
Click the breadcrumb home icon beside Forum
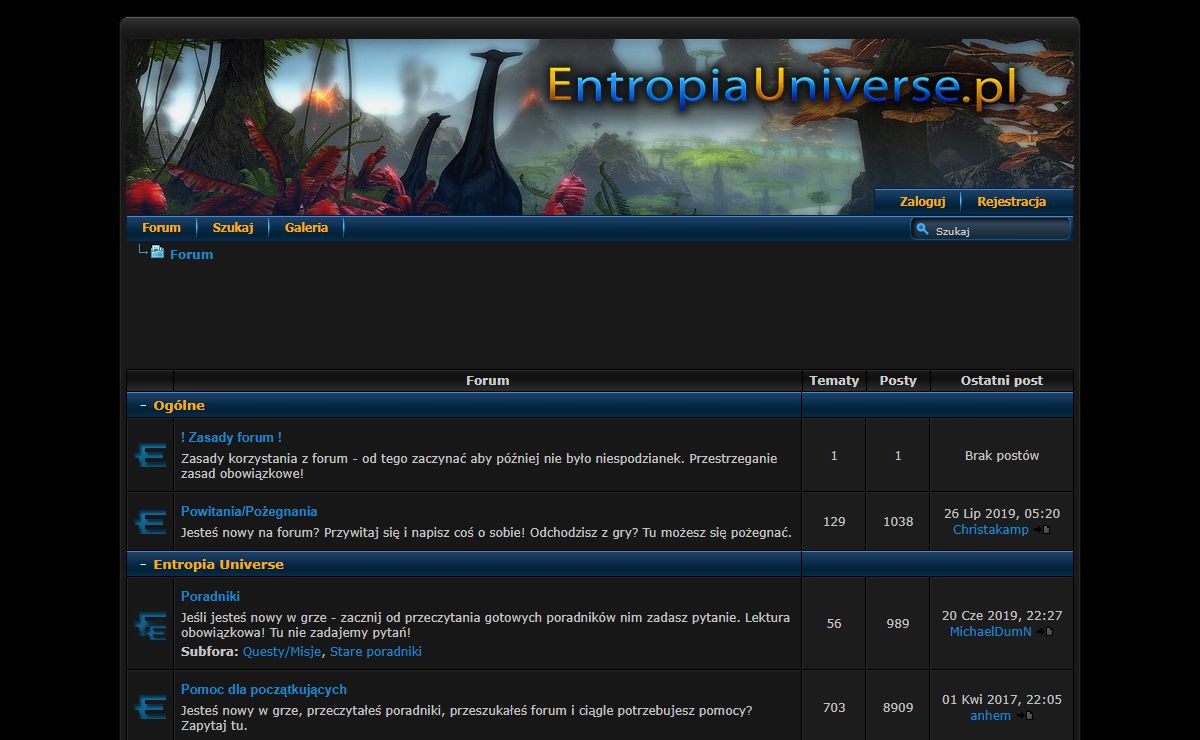pyautogui.click(x=157, y=253)
